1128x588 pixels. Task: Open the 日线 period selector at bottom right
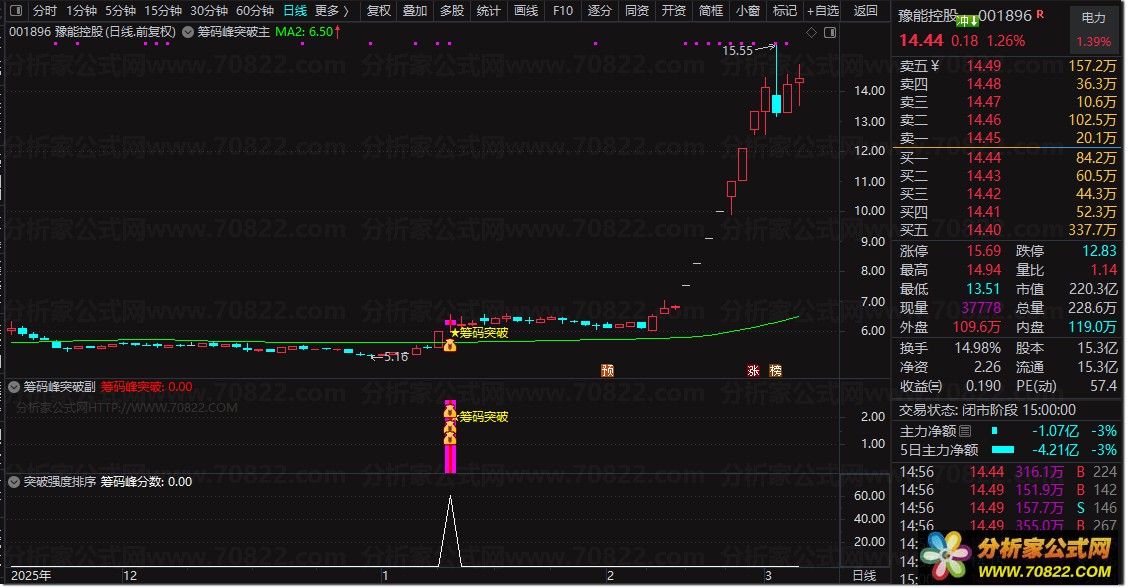pyautogui.click(x=865, y=576)
